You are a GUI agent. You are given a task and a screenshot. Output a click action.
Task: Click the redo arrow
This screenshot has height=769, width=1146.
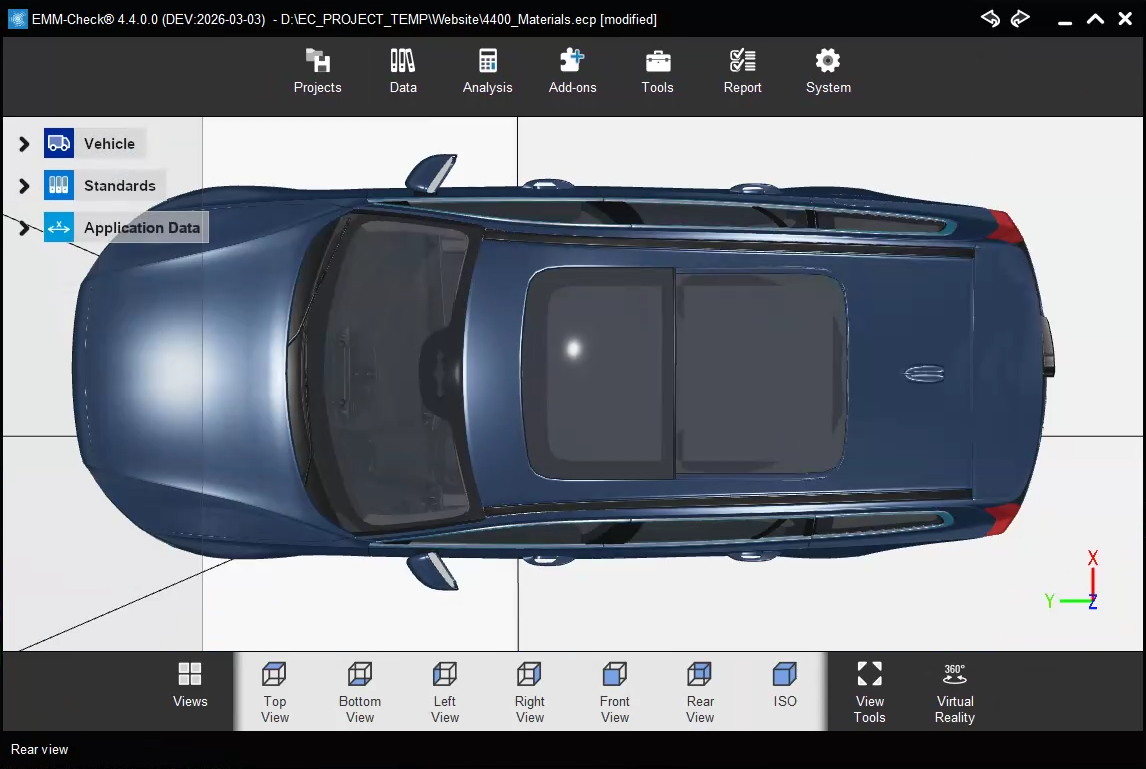(1019, 18)
